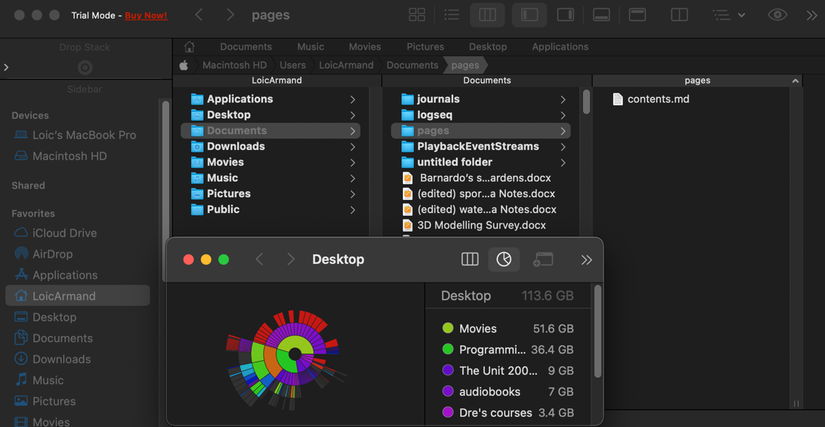
Task: Open the dual pane browser view
Action: click(679, 15)
